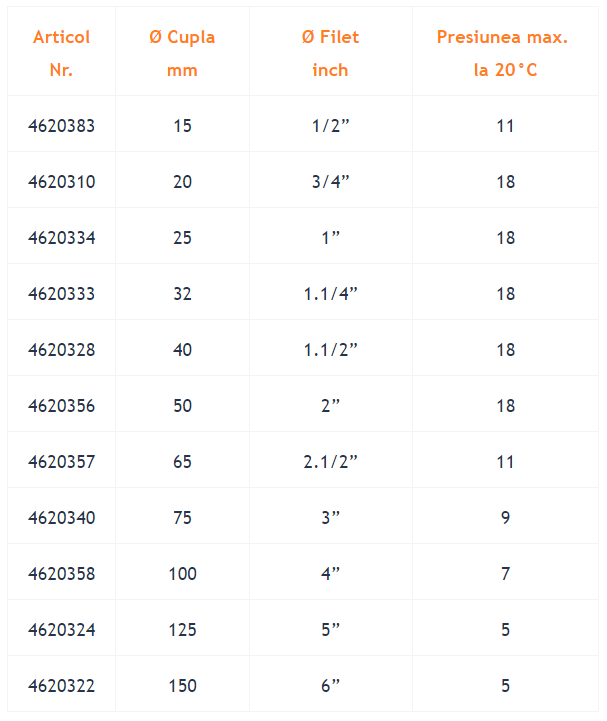Click article number 4620328 cell
607x721 pixels.
(62, 350)
